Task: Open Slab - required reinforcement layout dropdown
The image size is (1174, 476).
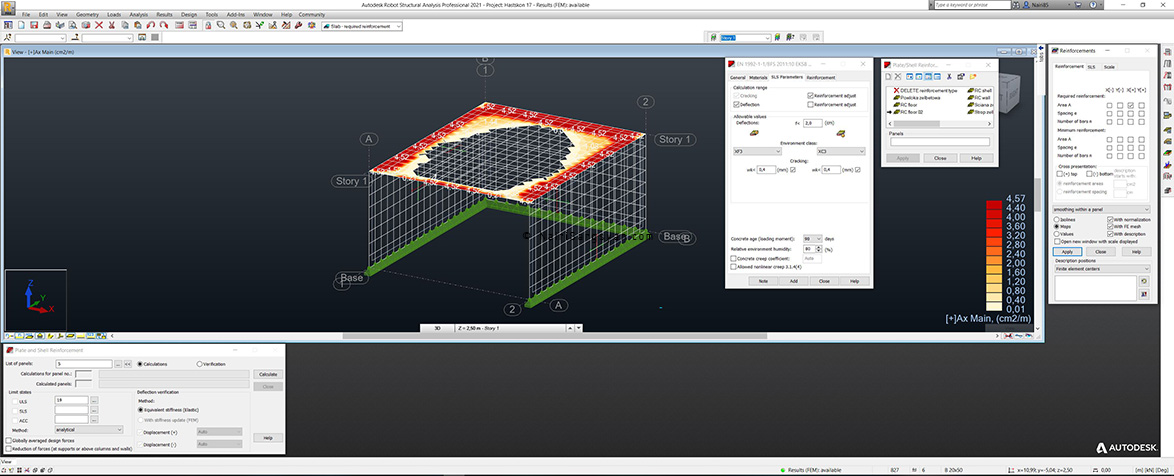Action: (x=362, y=25)
